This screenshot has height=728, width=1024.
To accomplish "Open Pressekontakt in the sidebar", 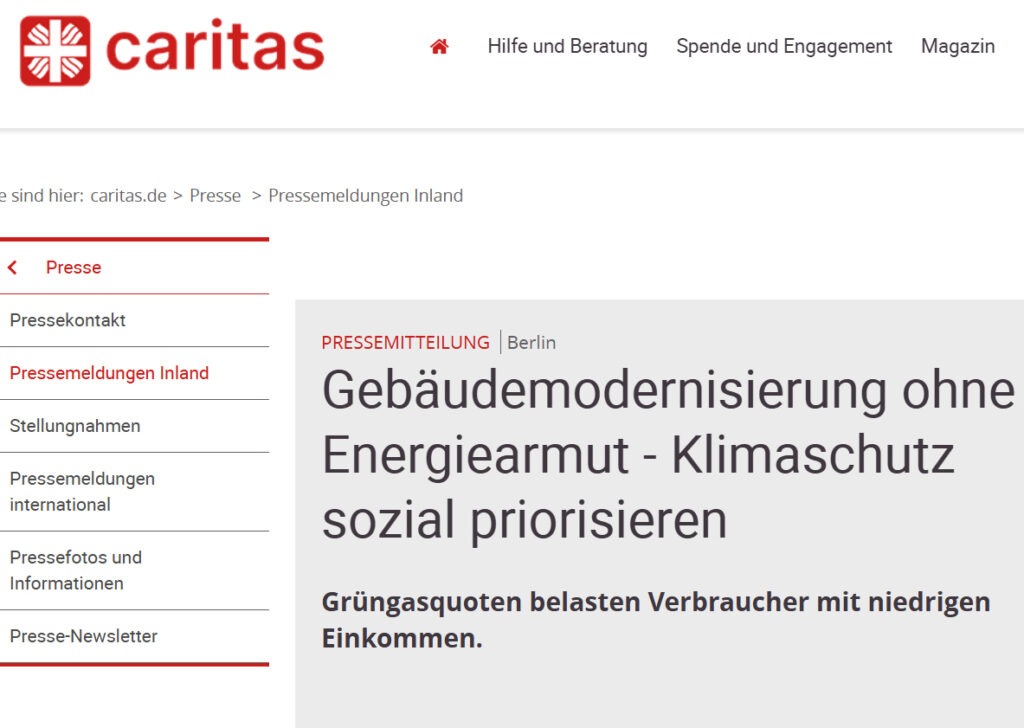I will click(x=68, y=320).
